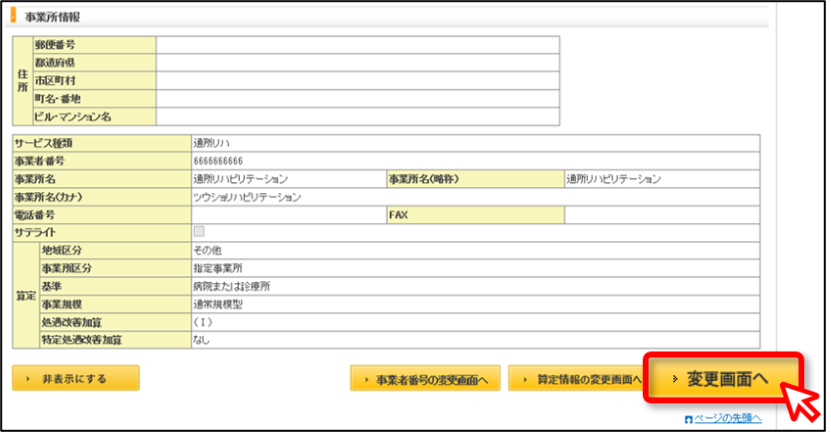Viewport: 831px width, 433px height.
Task: Click arrow icon on 事業者番号の変更画面へ
Action: click(x=366, y=379)
